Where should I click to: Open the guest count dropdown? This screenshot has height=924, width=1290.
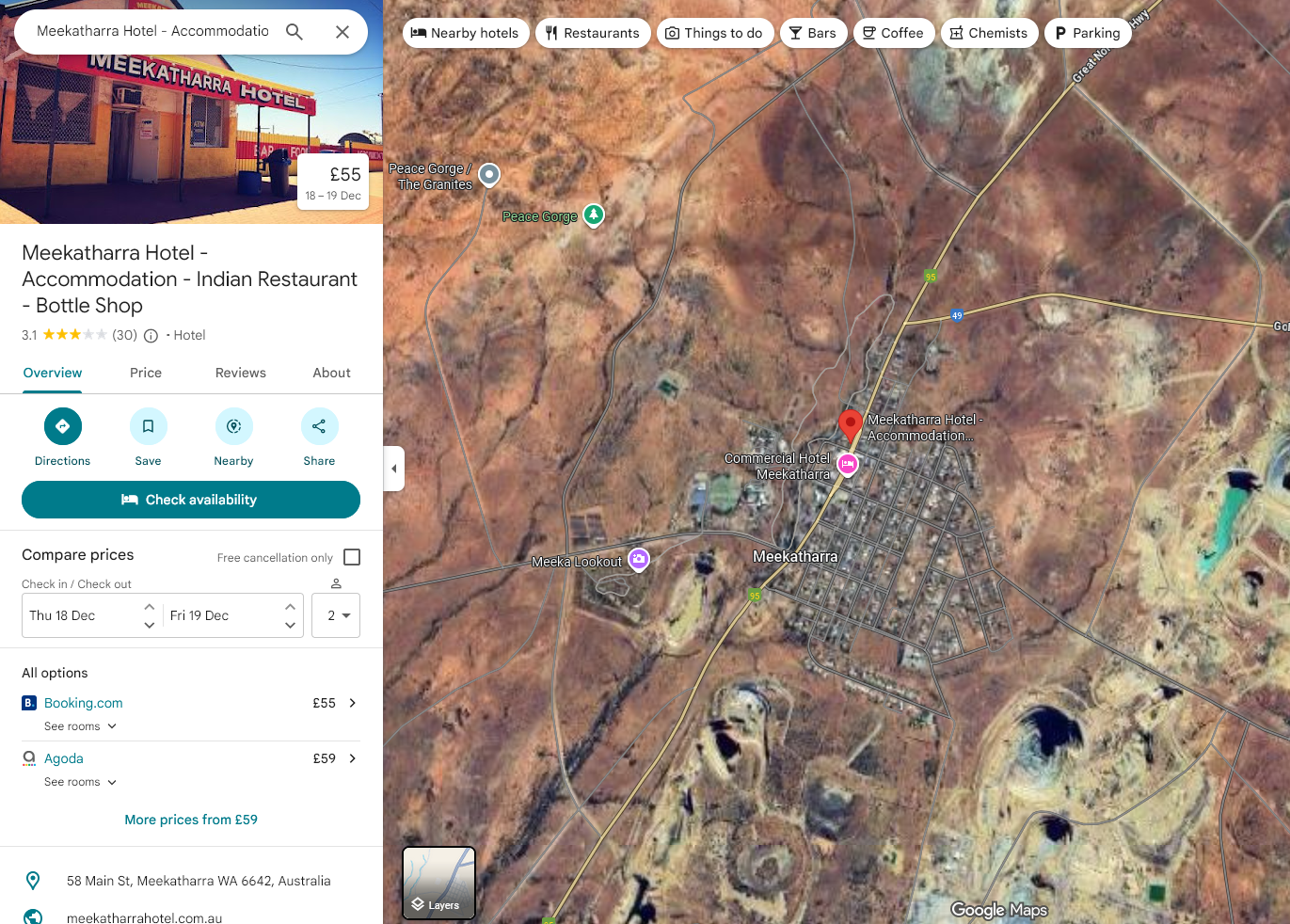(x=336, y=615)
